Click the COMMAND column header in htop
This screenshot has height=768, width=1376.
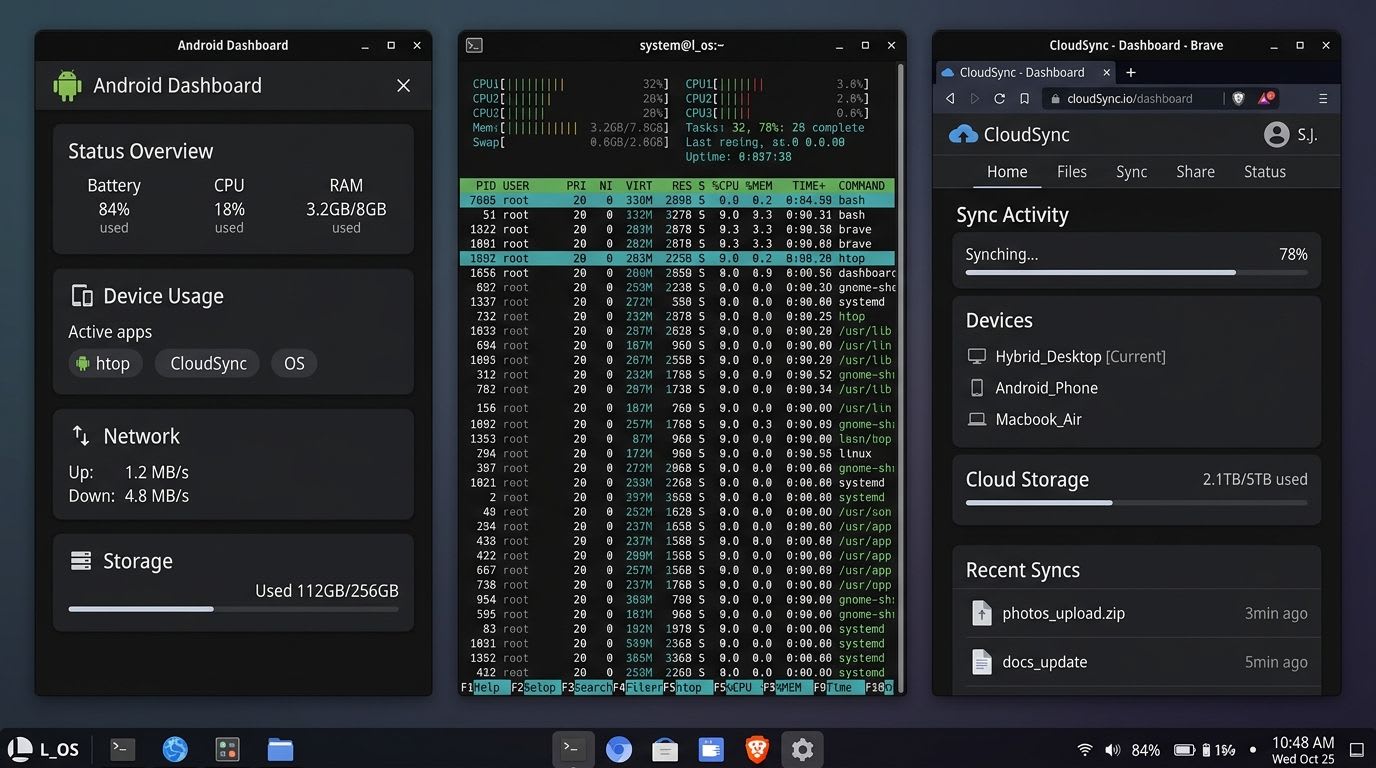click(x=861, y=185)
